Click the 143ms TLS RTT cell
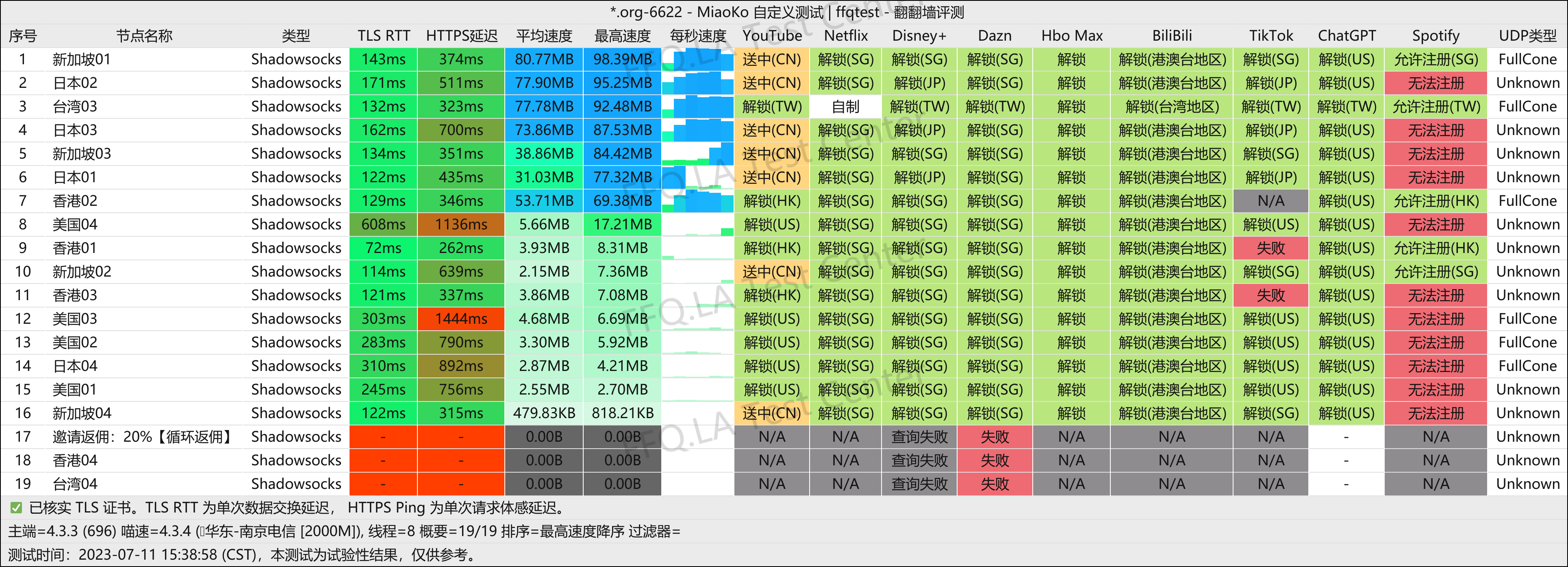This screenshot has width=1568, height=567. tap(384, 60)
